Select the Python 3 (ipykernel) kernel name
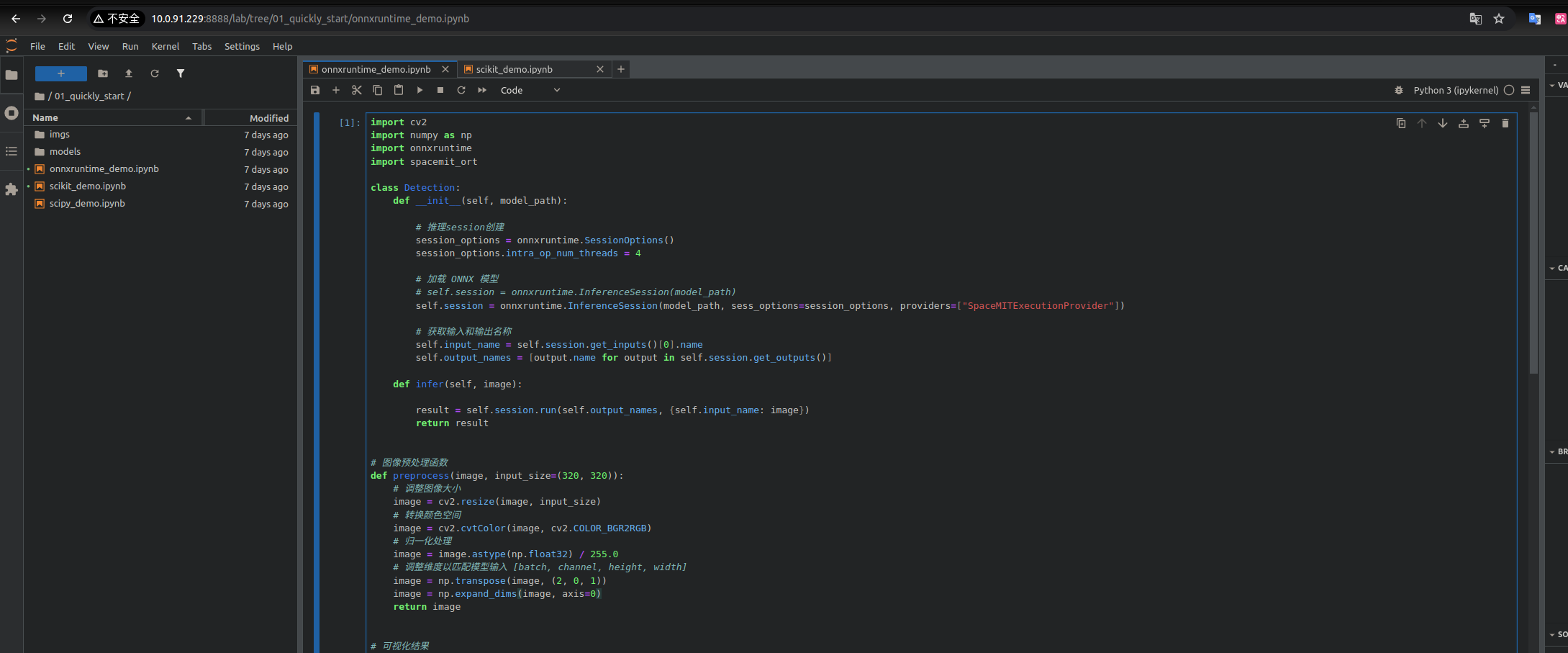Viewport: 1568px width, 653px height. (1455, 90)
